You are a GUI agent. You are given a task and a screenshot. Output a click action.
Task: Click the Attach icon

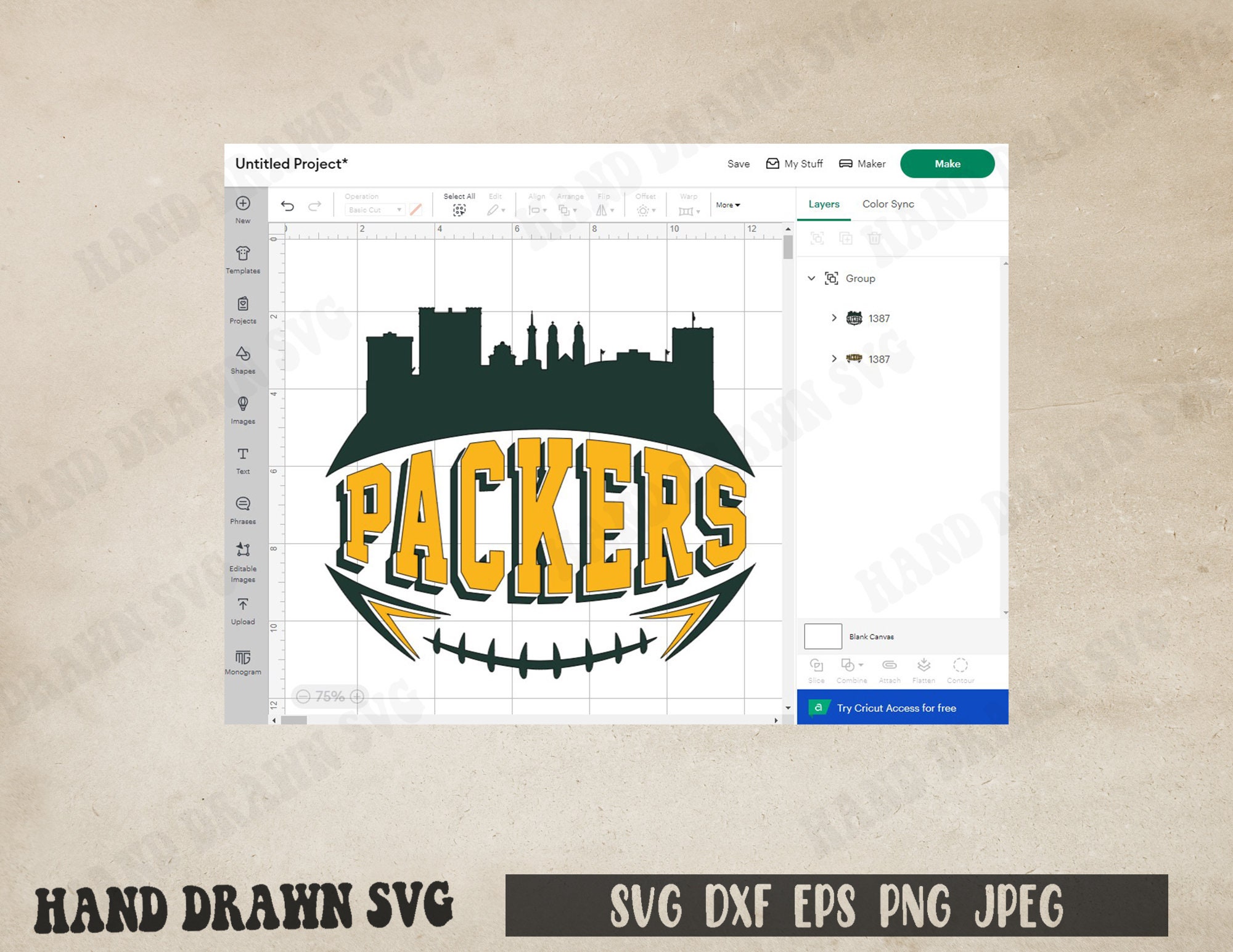tap(890, 667)
